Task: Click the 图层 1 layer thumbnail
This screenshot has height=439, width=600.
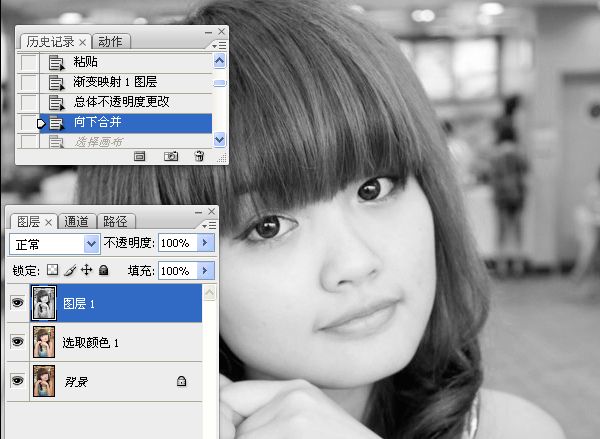Action: (x=44, y=303)
